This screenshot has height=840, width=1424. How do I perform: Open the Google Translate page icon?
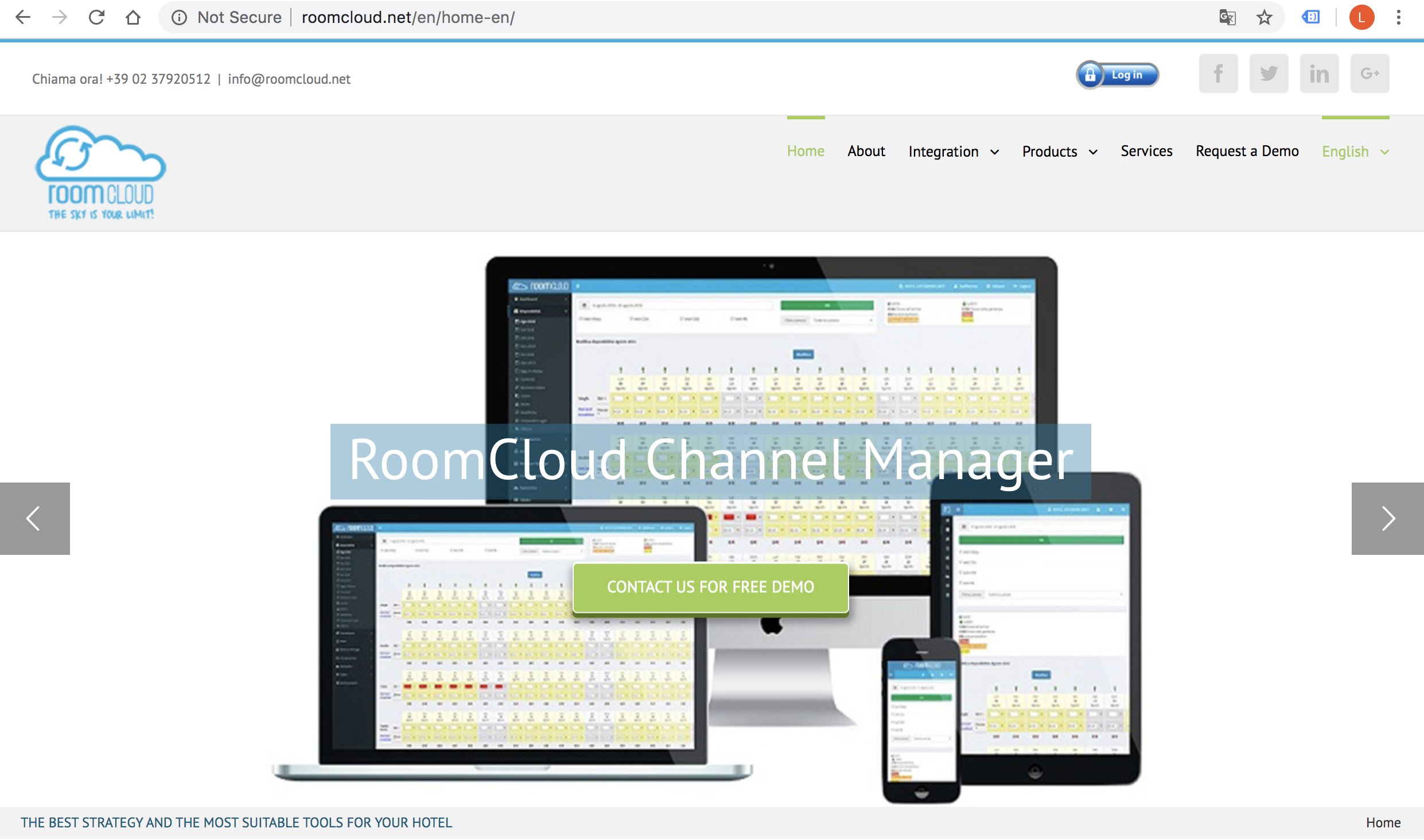pos(1227,17)
